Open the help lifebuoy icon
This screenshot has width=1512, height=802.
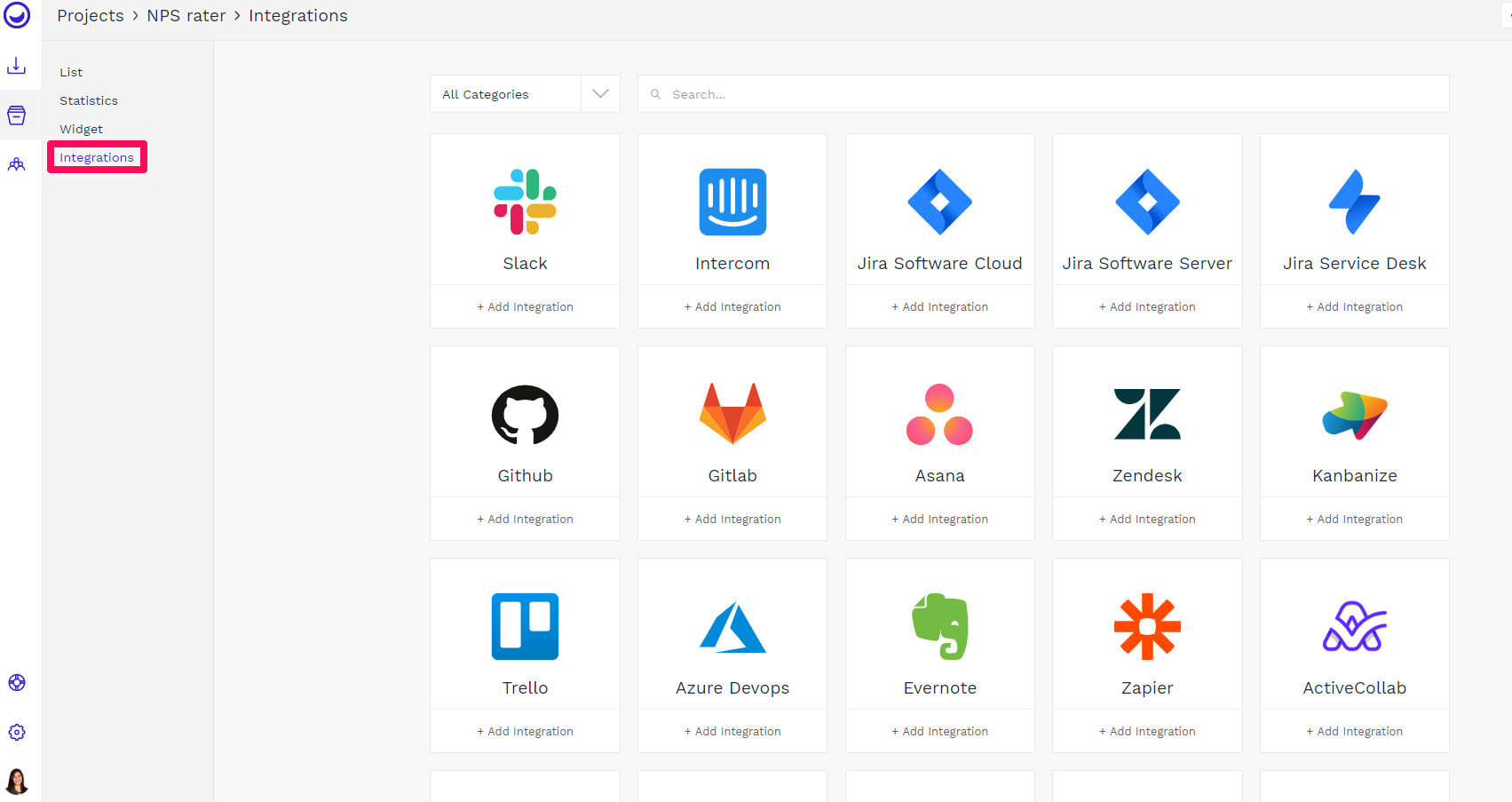17,682
